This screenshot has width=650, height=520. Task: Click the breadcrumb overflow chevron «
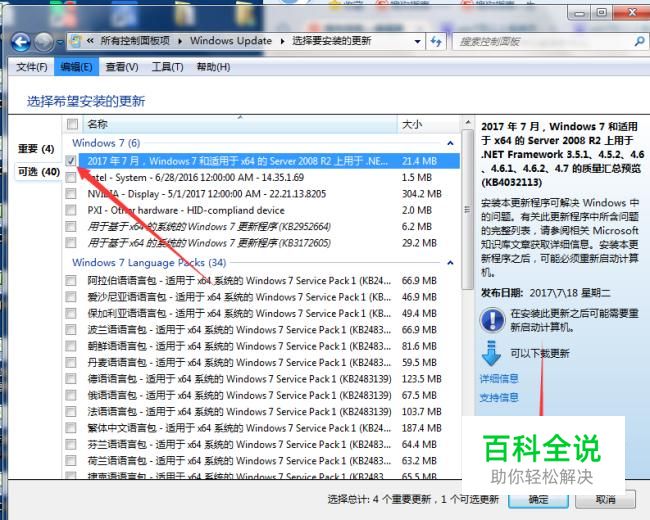tap(90, 41)
